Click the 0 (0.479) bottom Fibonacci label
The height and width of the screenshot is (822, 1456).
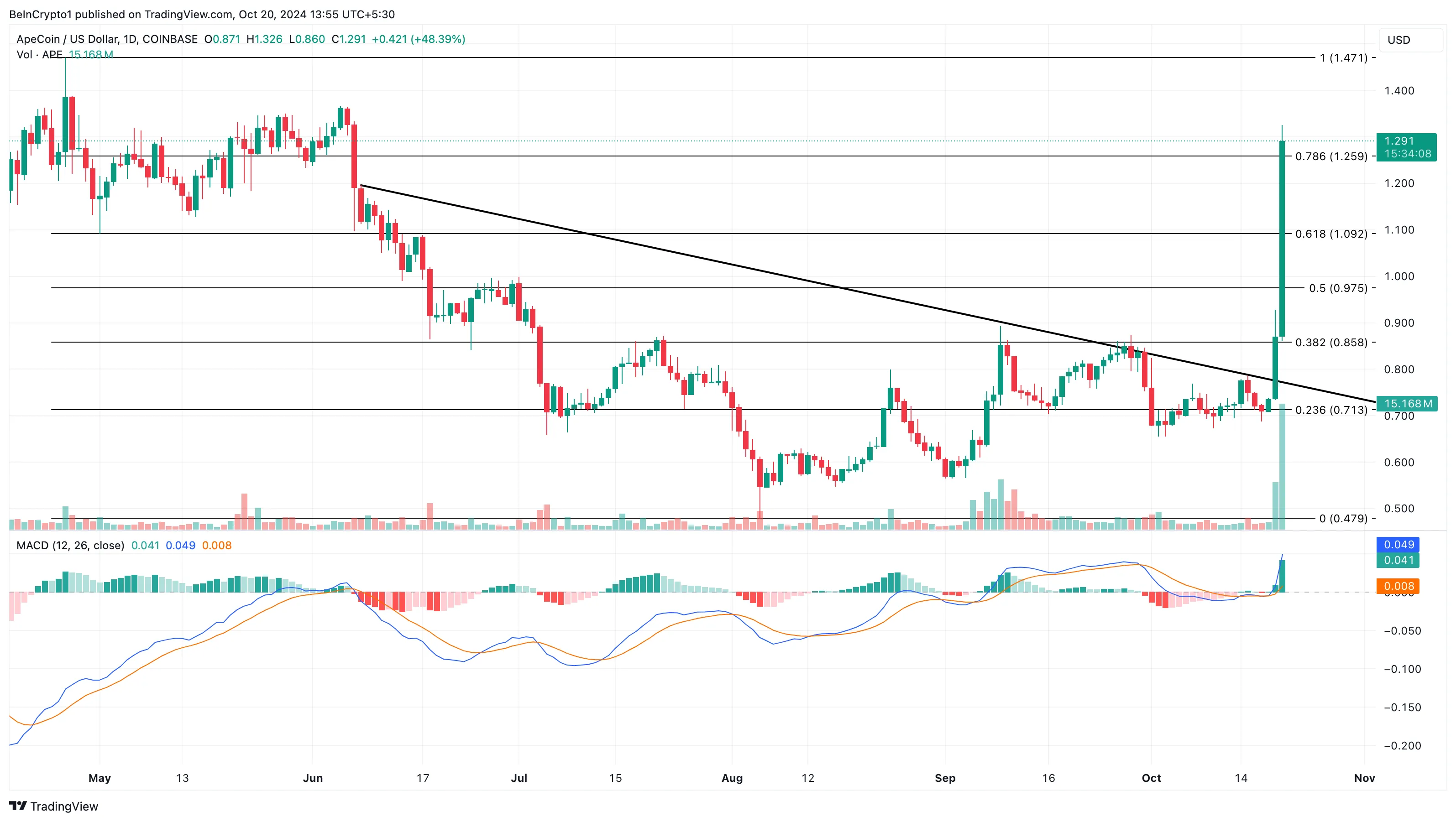tap(1343, 518)
